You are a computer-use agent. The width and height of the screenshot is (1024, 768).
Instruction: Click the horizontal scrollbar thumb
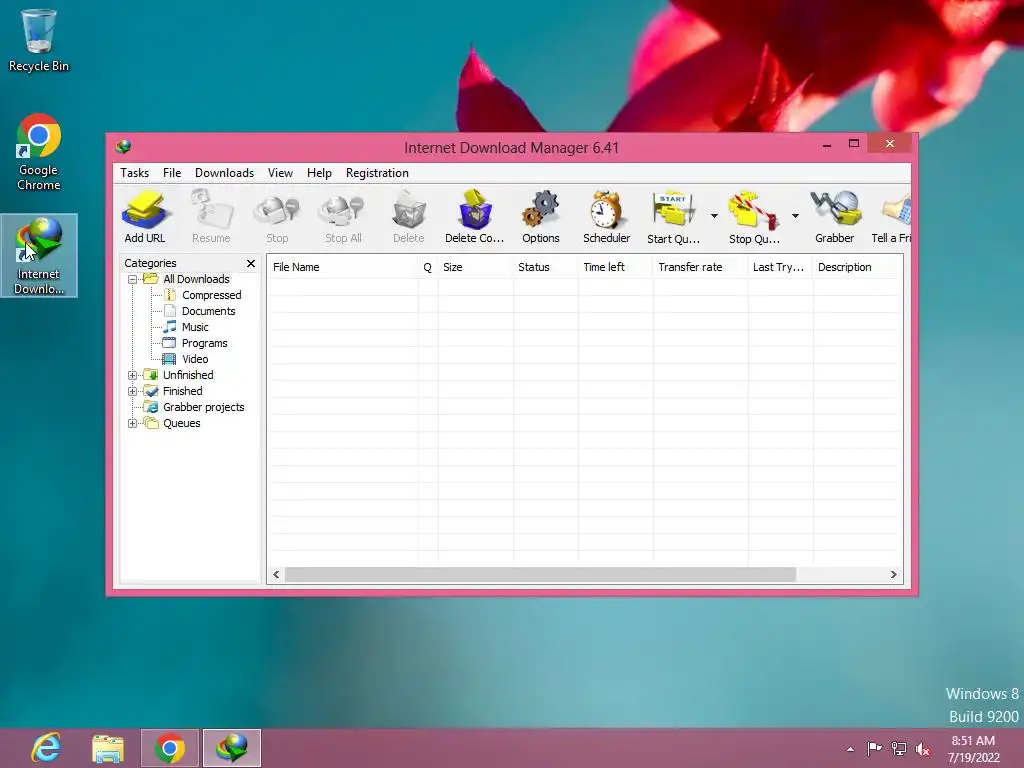(x=540, y=575)
